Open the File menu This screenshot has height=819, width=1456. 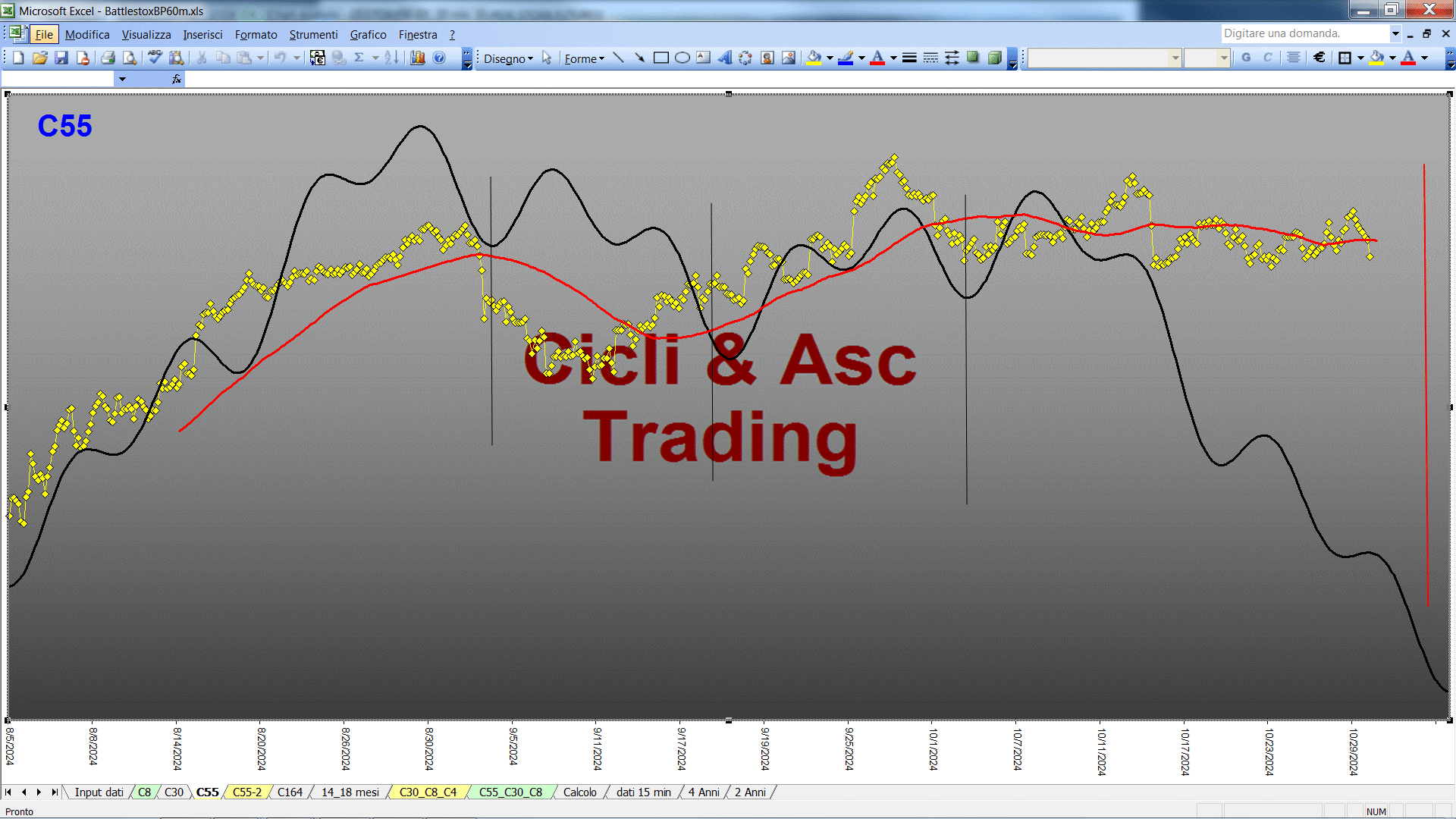tap(44, 35)
